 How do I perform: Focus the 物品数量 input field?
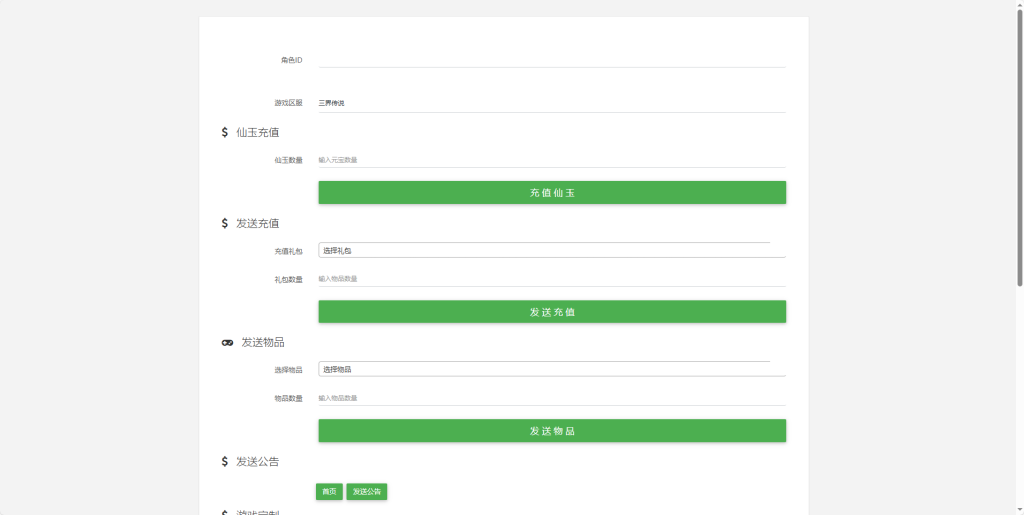point(552,398)
